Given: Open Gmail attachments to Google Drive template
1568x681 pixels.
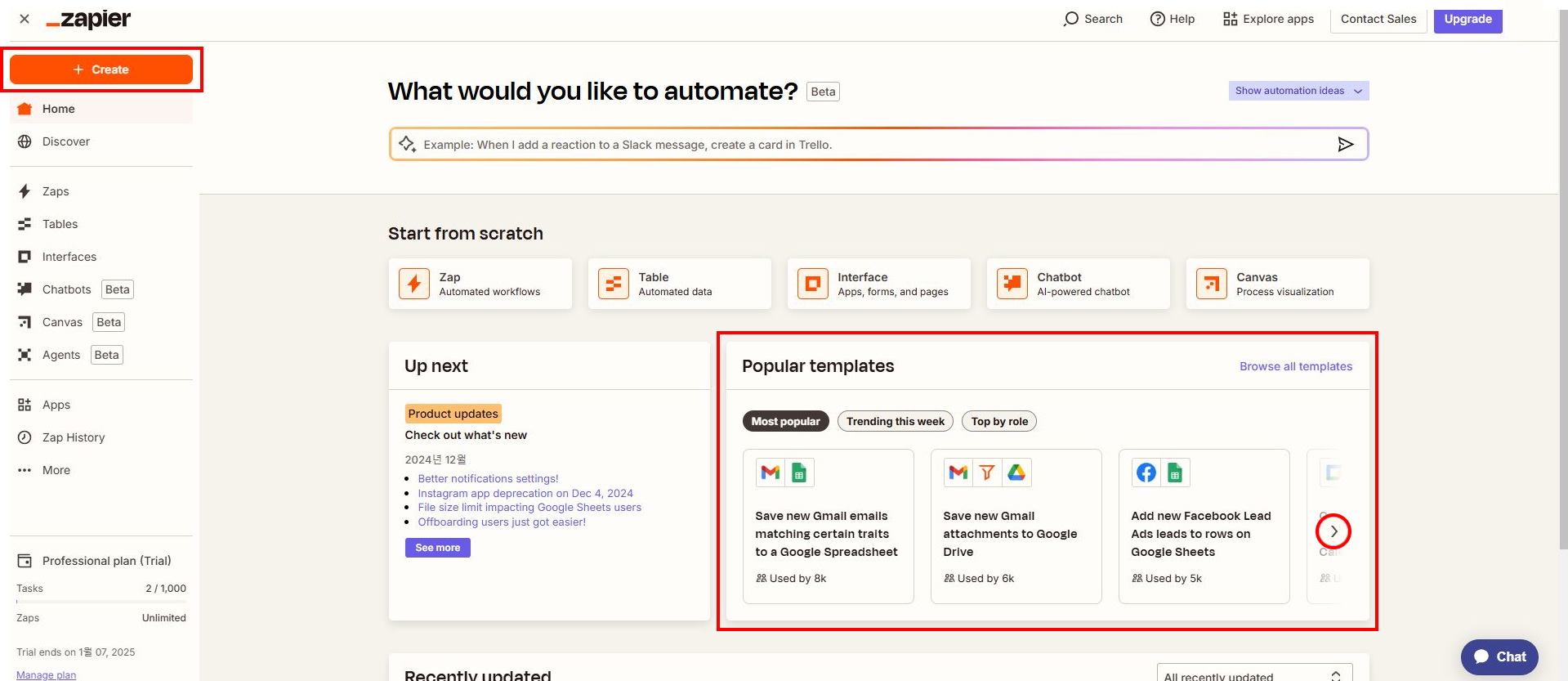Looking at the screenshot, I should (x=1016, y=526).
